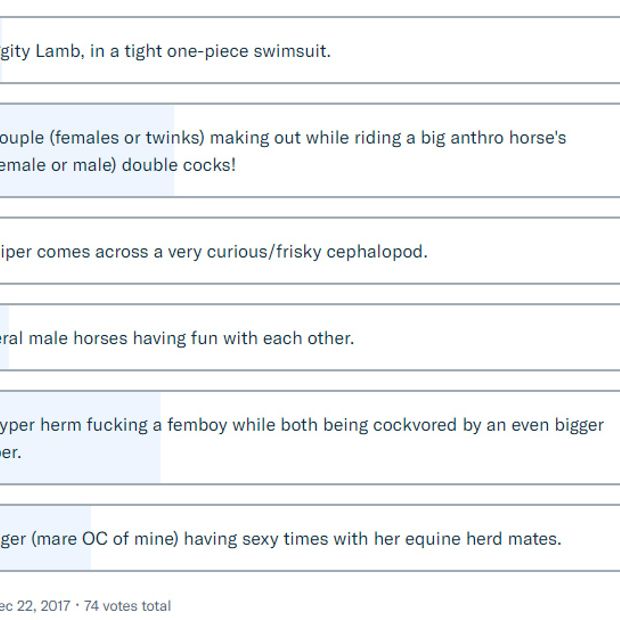
Task: Click the '74 votes total' text
Action: pyautogui.click(x=127, y=605)
